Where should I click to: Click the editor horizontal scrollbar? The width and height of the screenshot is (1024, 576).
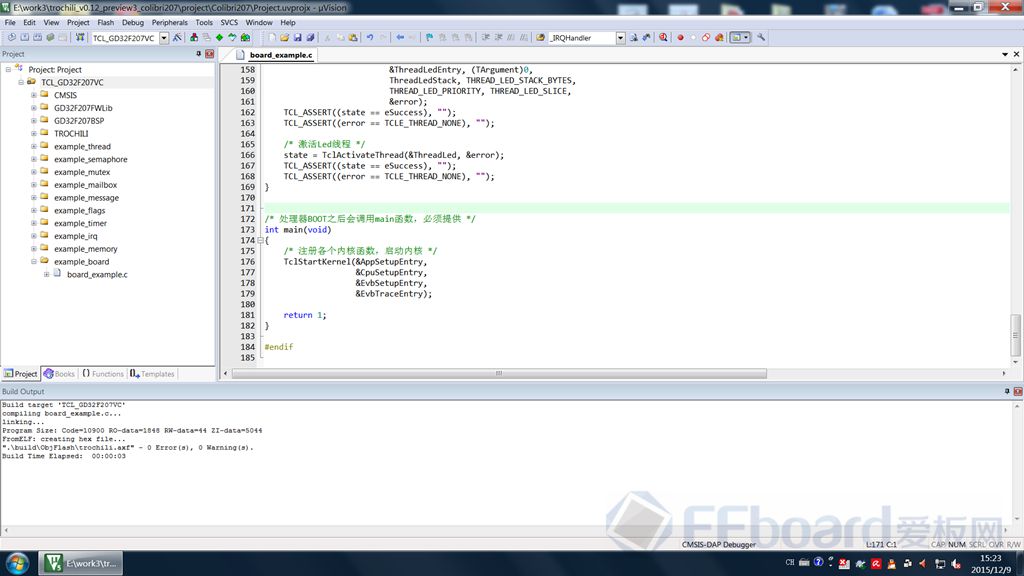click(x=500, y=373)
